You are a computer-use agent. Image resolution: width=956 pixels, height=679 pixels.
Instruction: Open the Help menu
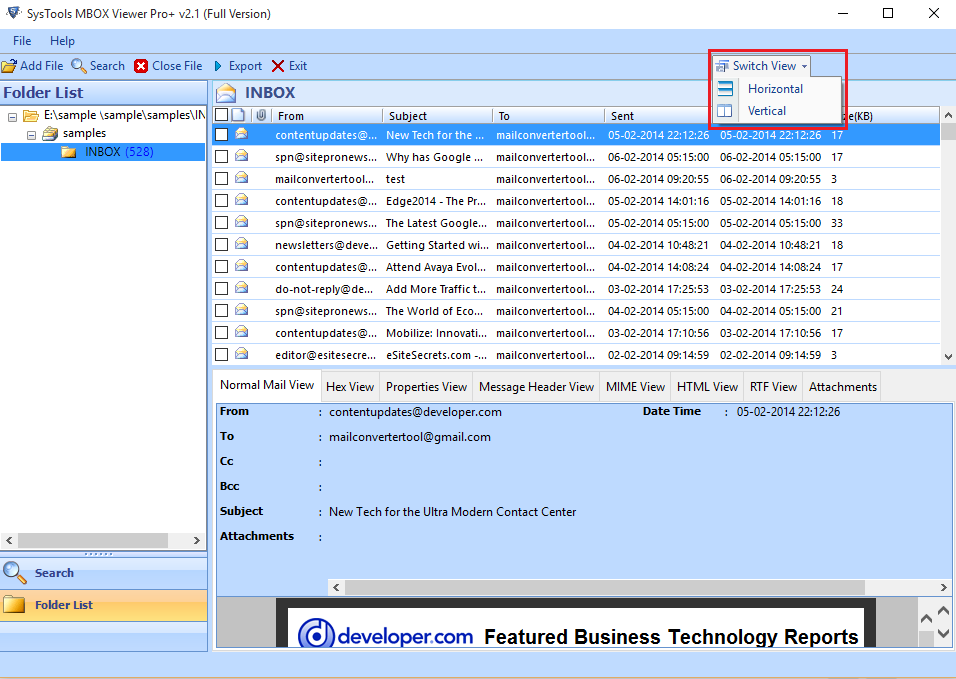coord(62,41)
